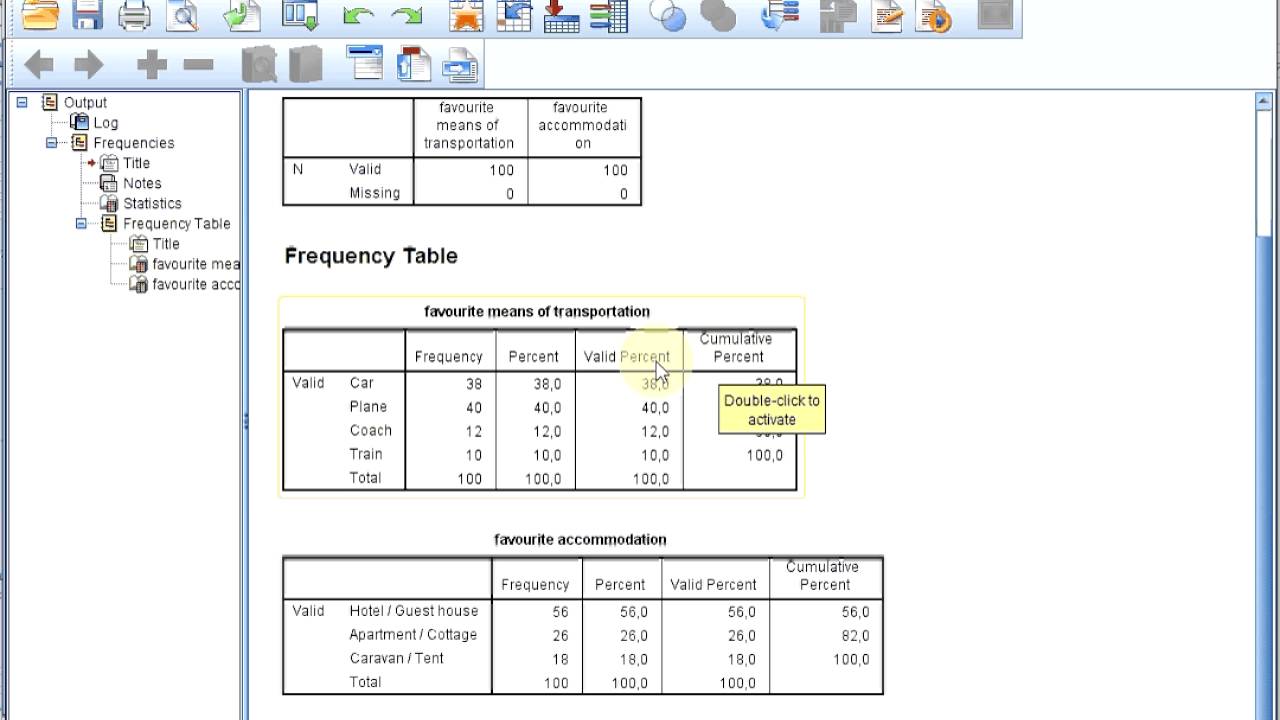Save the output with the floppy icon
The image size is (1280, 720).
(x=88, y=14)
